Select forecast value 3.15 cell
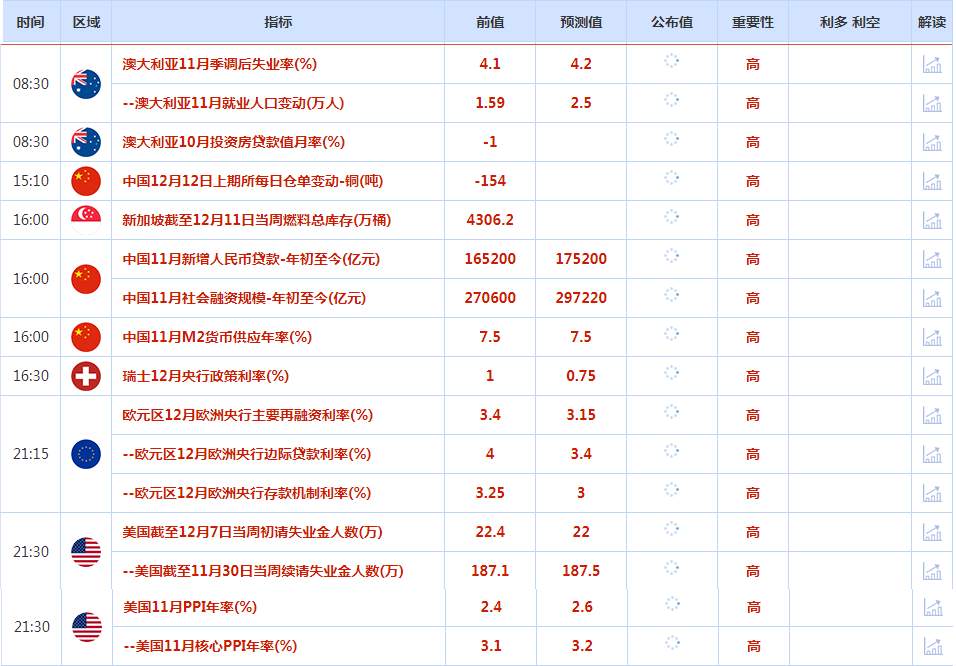Viewport: 956px width, 666px height. point(580,415)
